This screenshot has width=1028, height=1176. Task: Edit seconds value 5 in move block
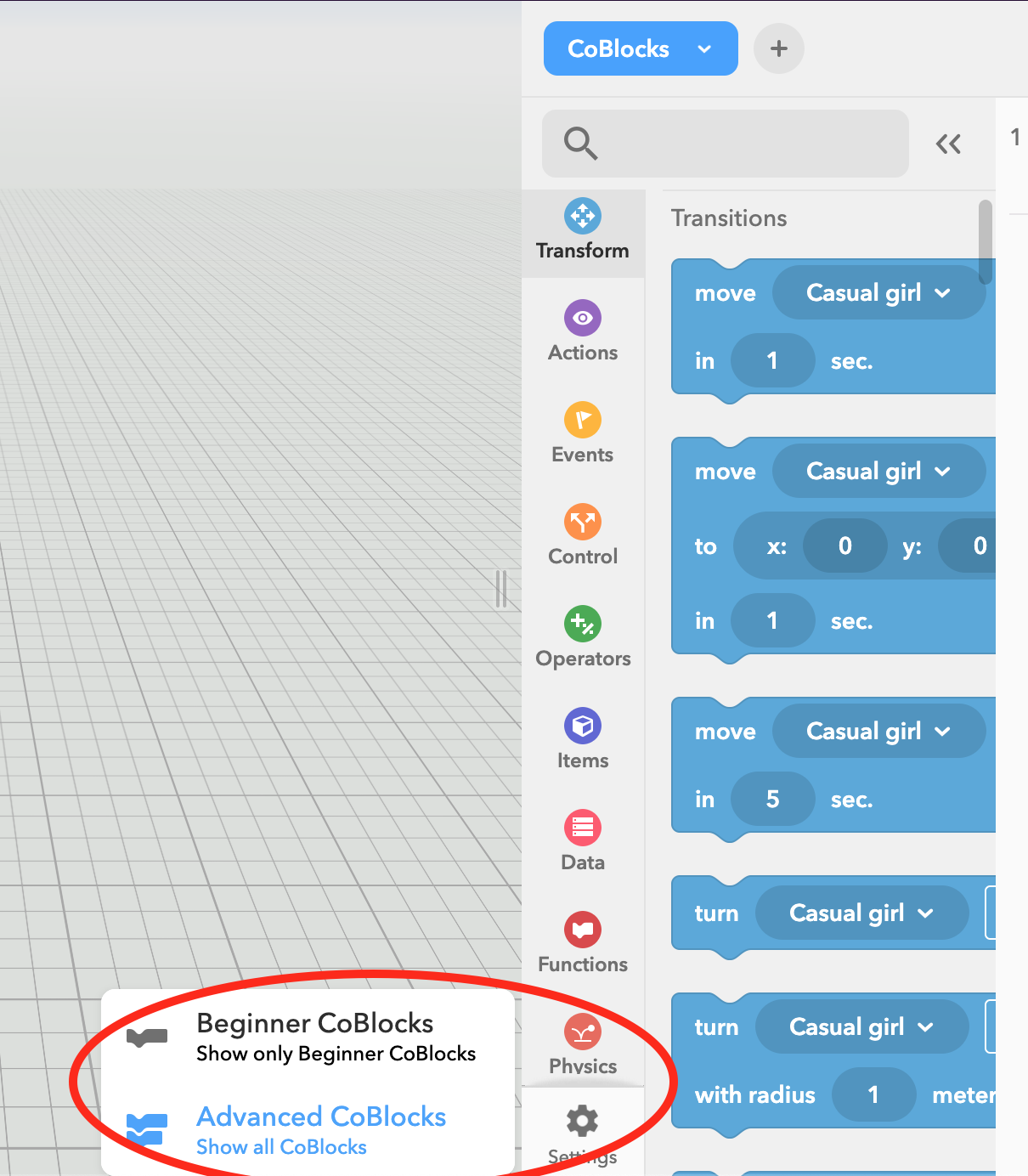[772, 800]
